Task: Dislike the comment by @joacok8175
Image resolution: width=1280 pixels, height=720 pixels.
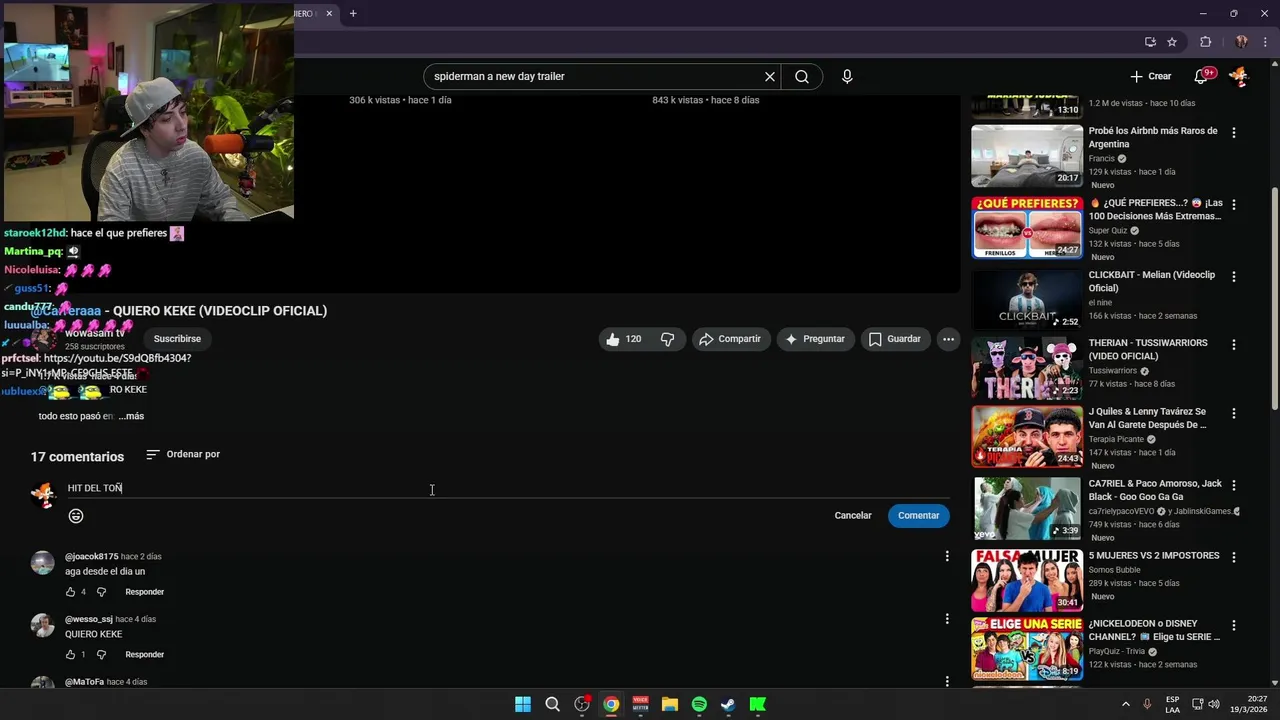Action: tap(101, 592)
